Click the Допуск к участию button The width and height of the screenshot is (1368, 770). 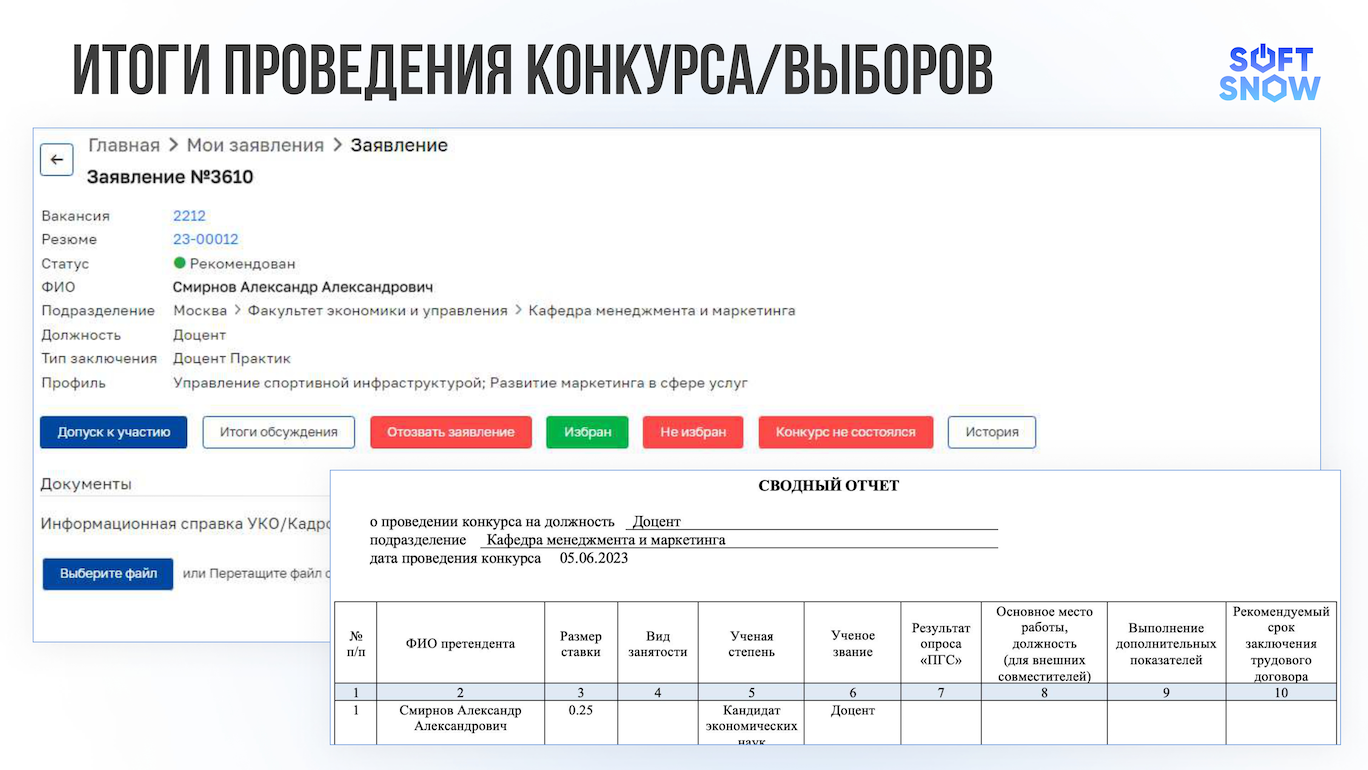[x=114, y=432]
